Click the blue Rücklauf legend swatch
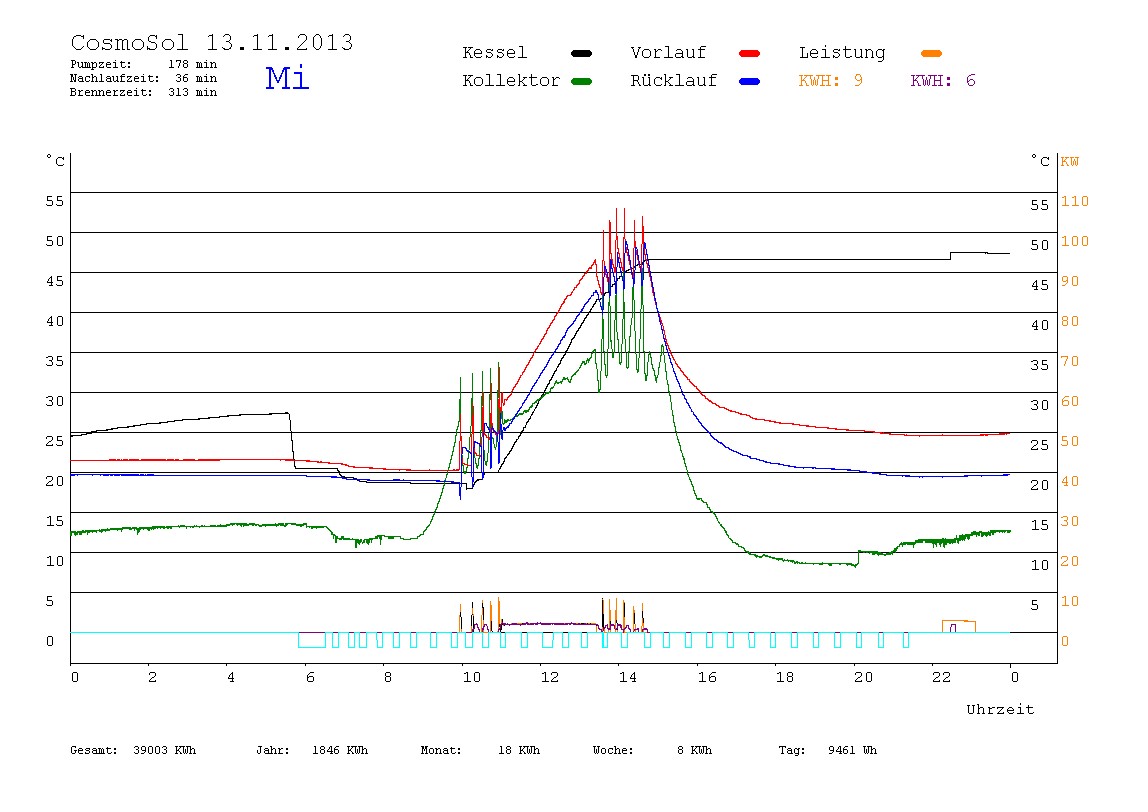This screenshot has width=1148, height=812. pyautogui.click(x=750, y=81)
